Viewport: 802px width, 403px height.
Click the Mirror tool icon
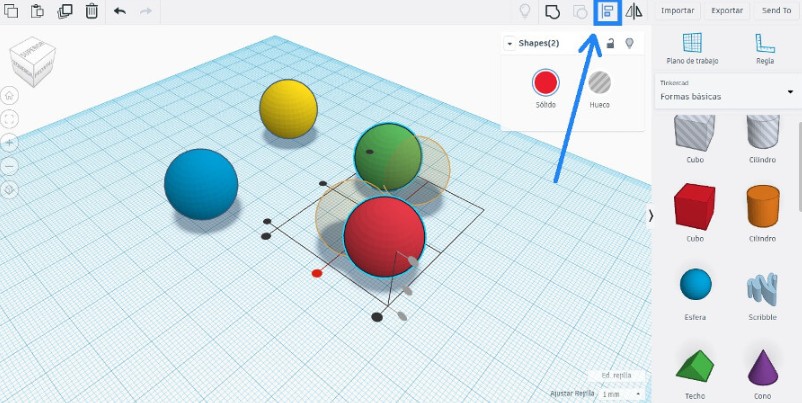[x=633, y=12]
